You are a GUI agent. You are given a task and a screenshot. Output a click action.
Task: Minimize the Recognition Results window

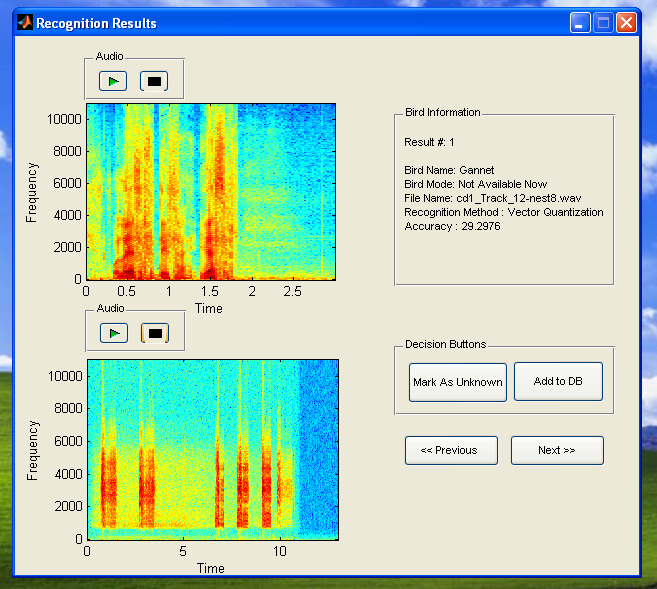[580, 22]
